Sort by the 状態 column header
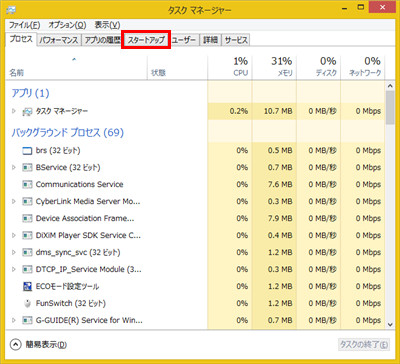This screenshot has height=364, width=400. [x=177, y=67]
